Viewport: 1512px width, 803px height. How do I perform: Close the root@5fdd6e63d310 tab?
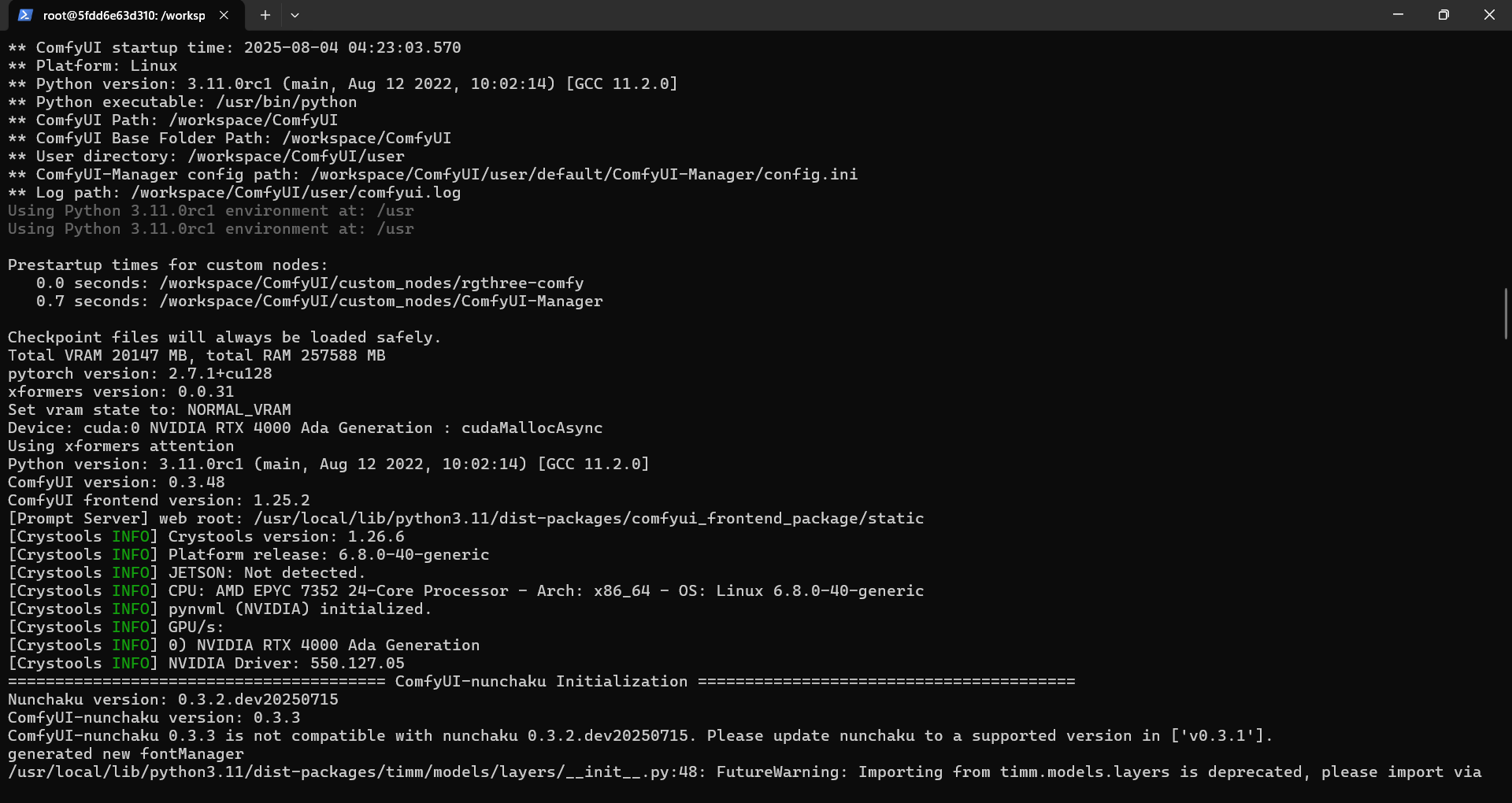coord(224,15)
